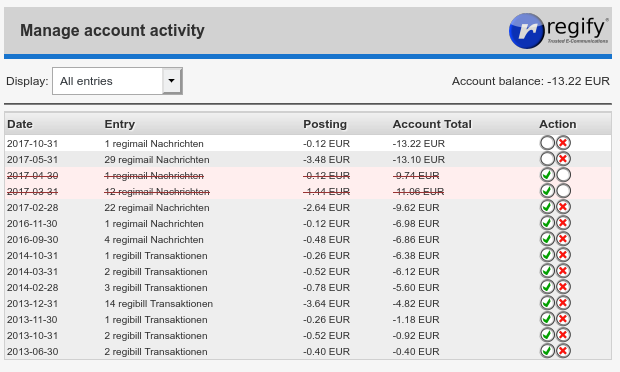Click the '-3.64 EUR' posting value
The width and height of the screenshot is (620, 372).
tap(326, 304)
